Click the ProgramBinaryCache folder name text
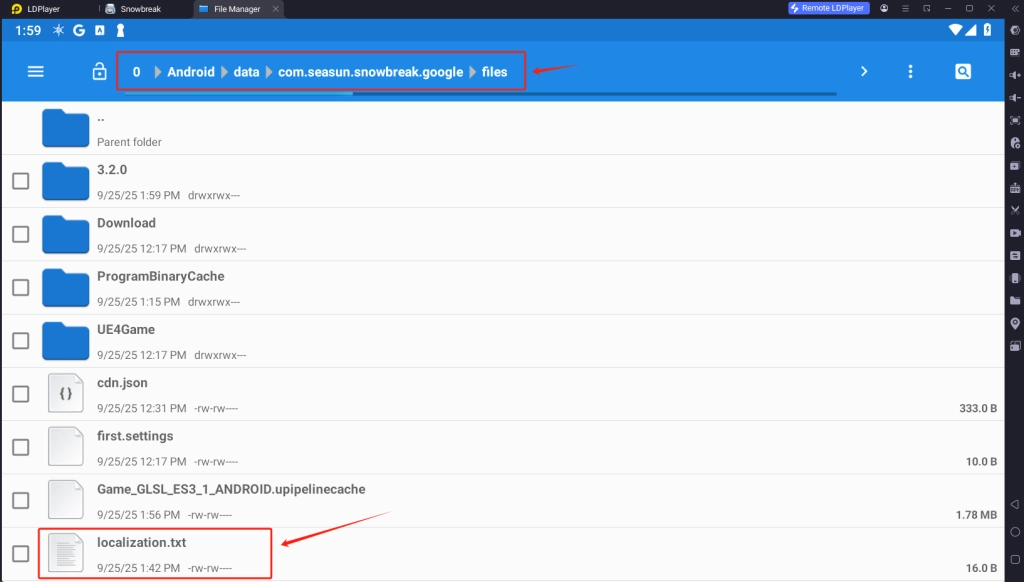The height and width of the screenshot is (582, 1024). 161,276
